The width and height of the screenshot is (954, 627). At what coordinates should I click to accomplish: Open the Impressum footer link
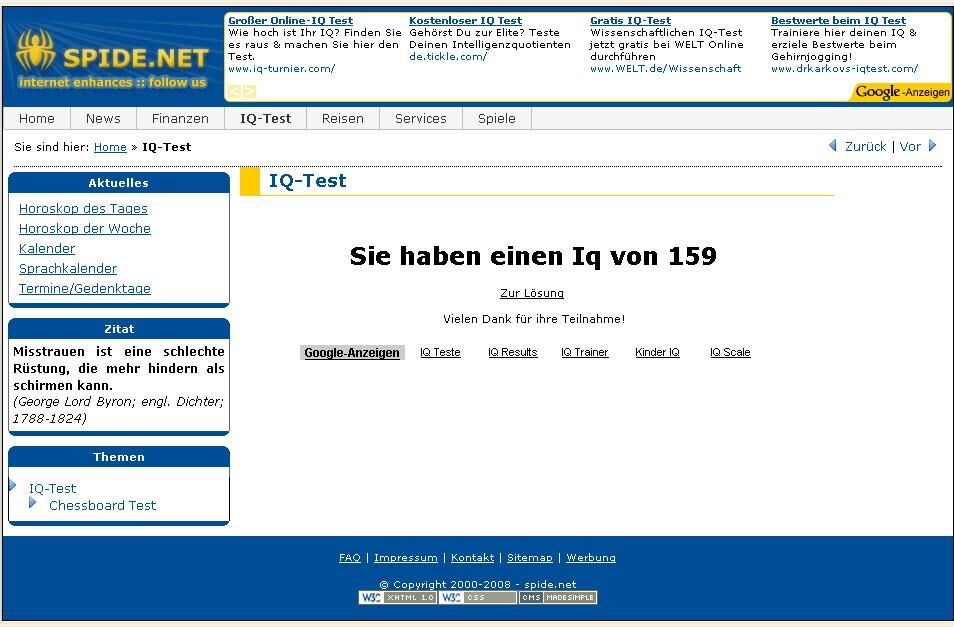click(405, 558)
